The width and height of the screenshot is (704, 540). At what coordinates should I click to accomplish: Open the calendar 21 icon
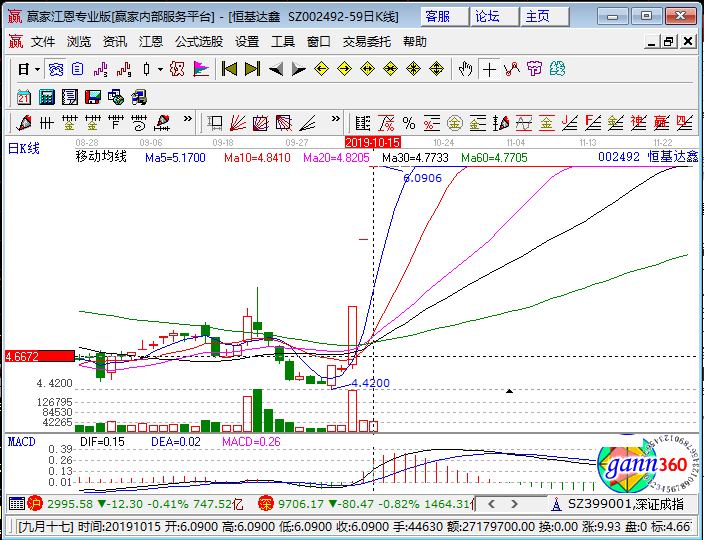tap(23, 97)
